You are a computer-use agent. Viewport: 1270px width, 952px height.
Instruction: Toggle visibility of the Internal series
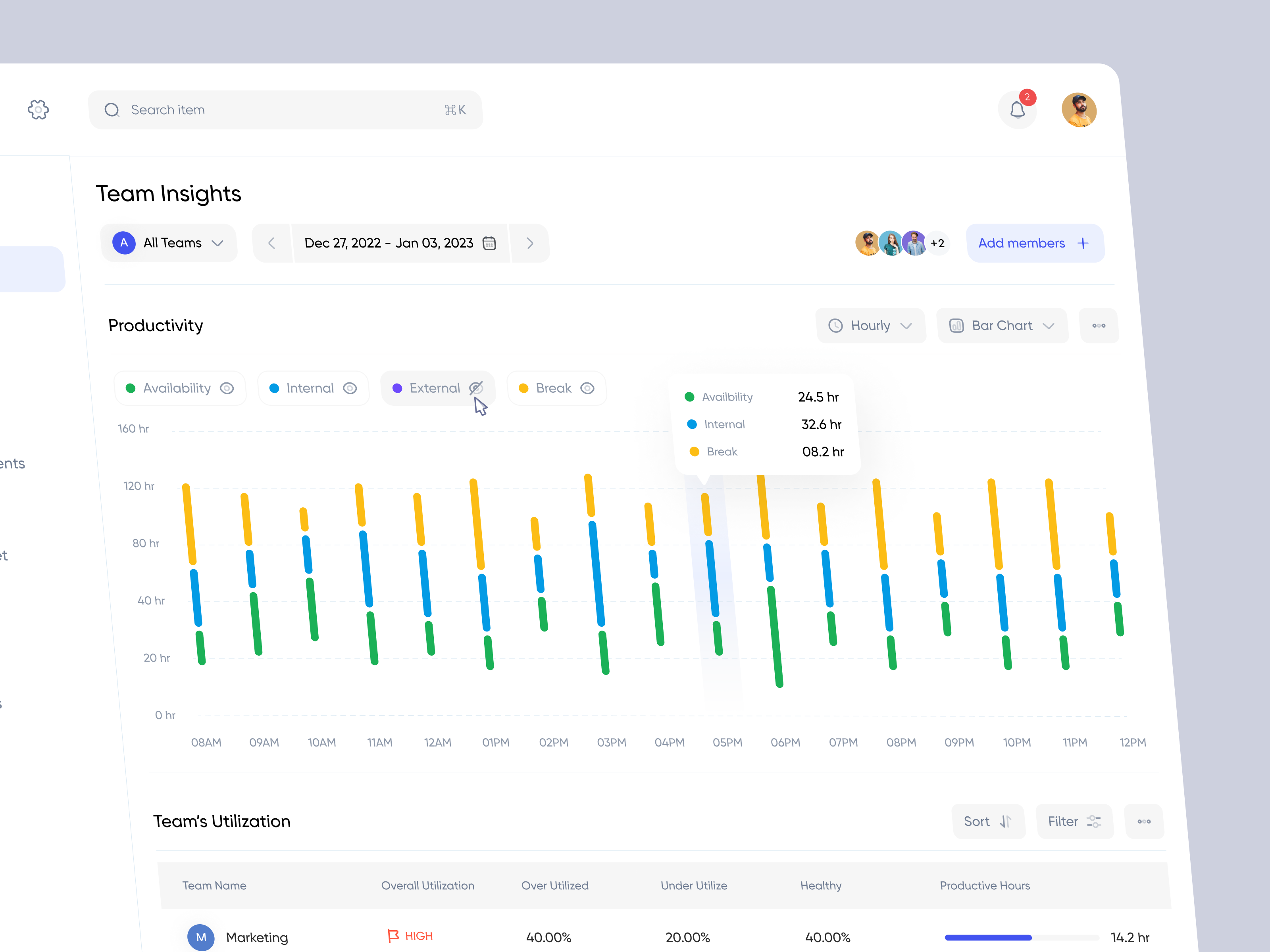(350, 388)
